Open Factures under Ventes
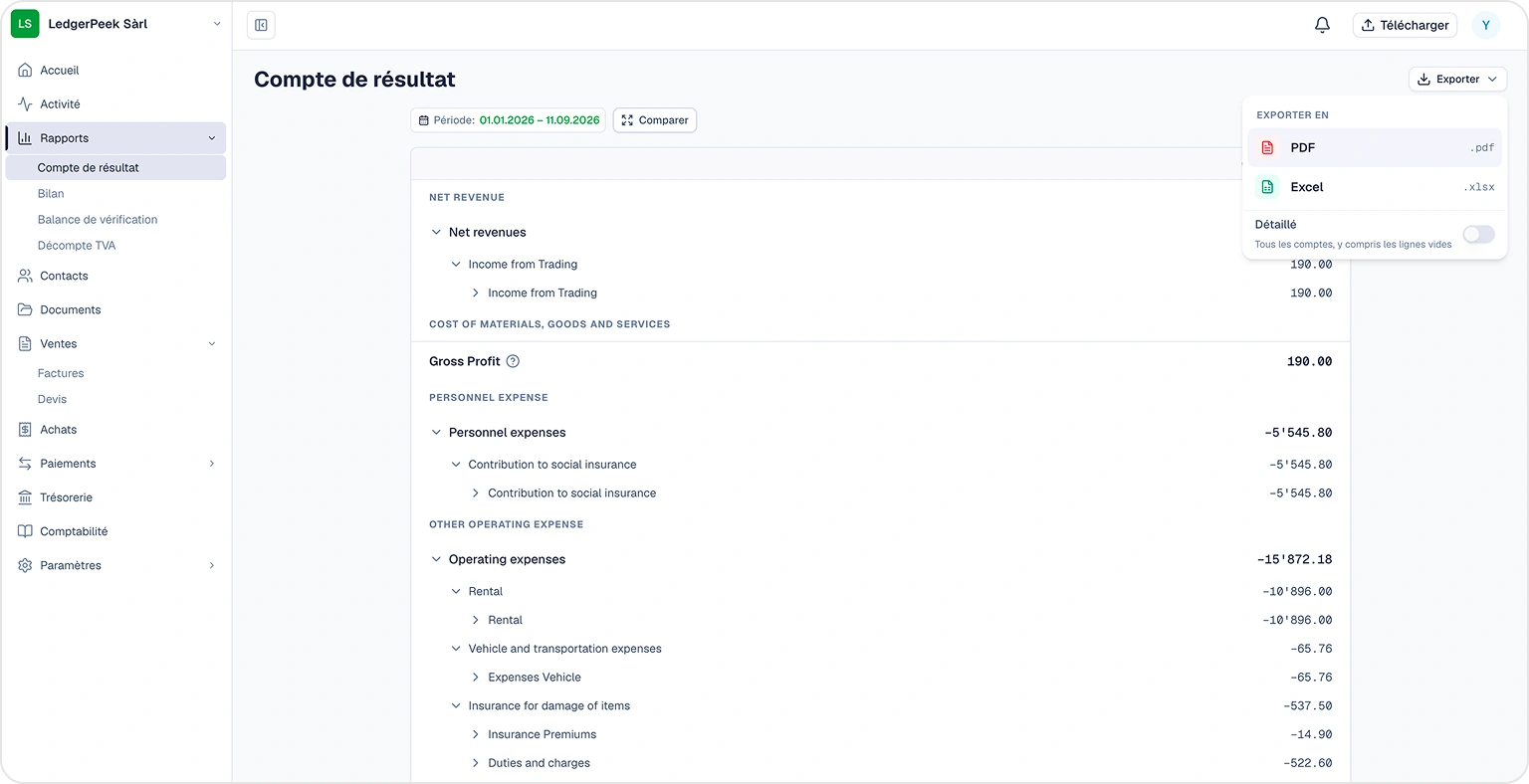Screen dimensions: 1529x784 pyautogui.click(x=61, y=374)
